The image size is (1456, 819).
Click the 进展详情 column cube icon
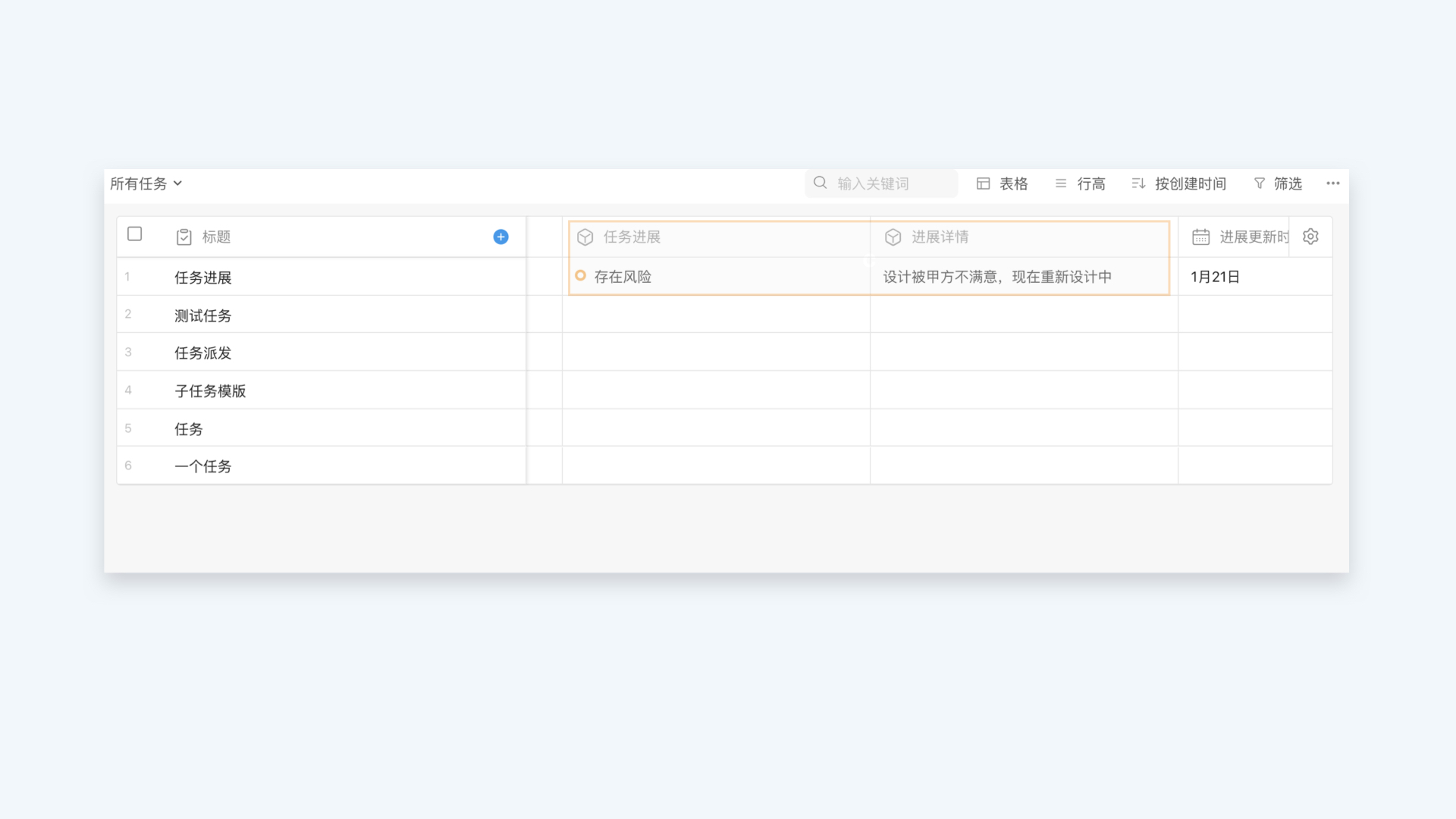893,237
